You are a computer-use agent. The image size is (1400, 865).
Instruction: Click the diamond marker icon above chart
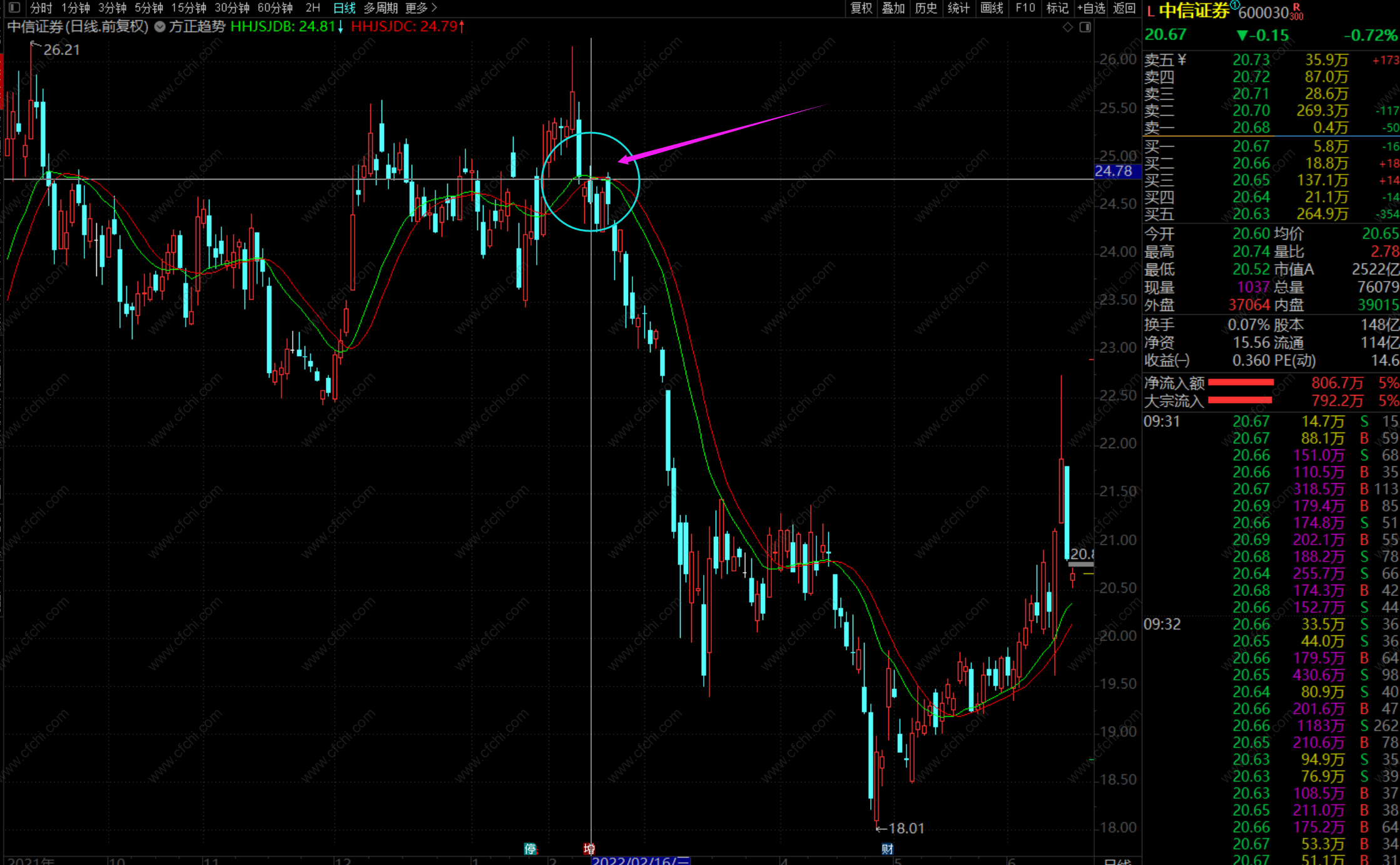(x=1068, y=27)
